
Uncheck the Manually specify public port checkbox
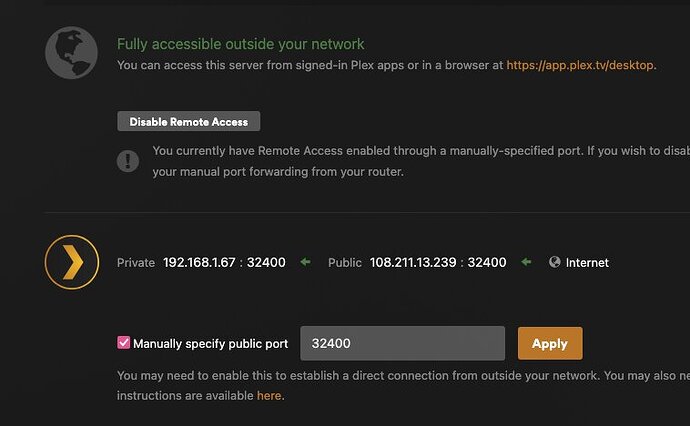pyautogui.click(x=124, y=343)
